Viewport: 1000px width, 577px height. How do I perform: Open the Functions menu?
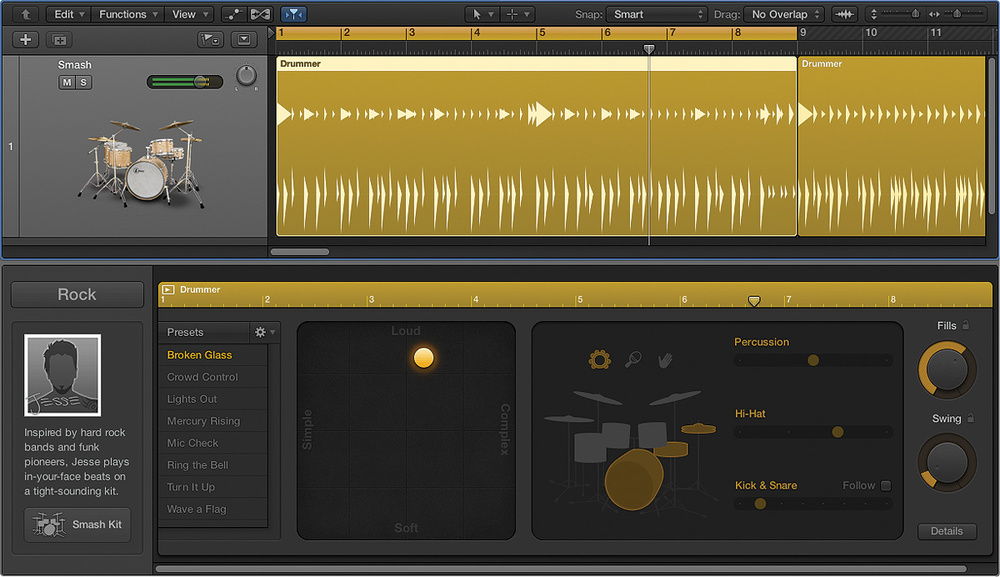pos(128,14)
